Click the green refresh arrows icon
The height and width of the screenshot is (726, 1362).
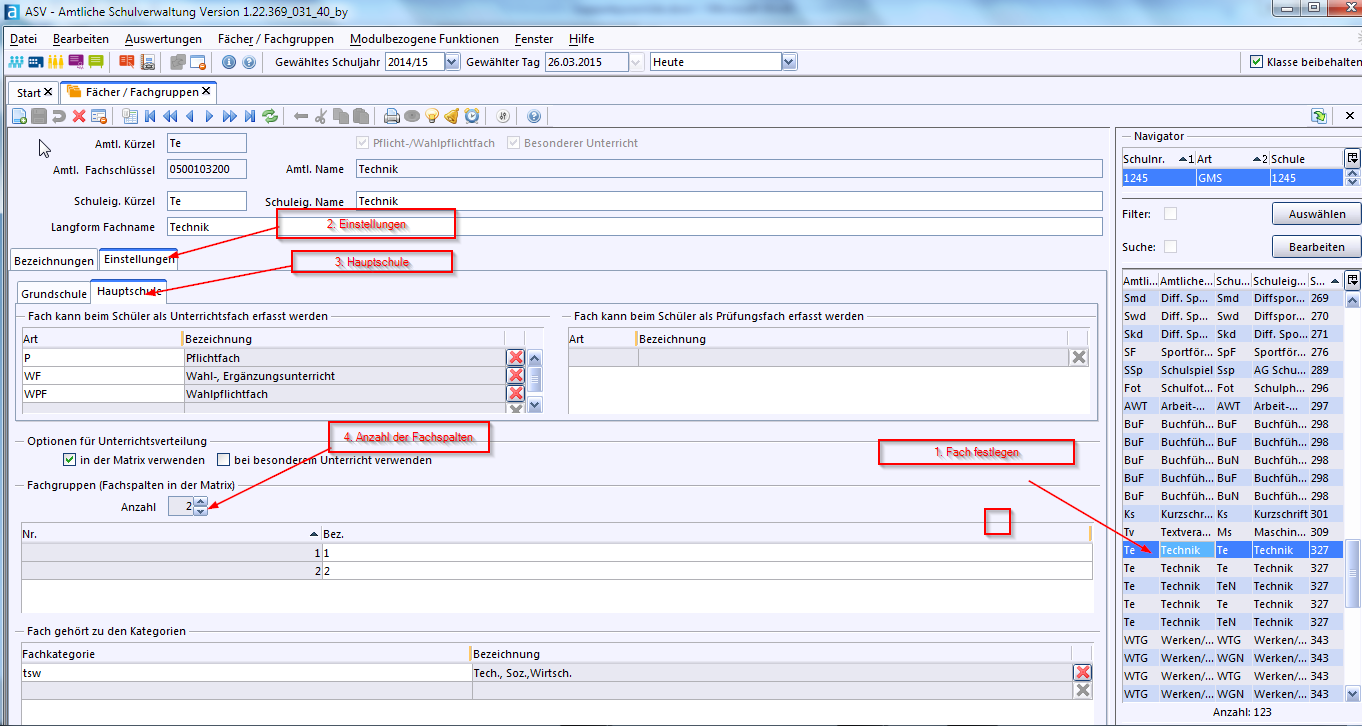[x=270, y=116]
